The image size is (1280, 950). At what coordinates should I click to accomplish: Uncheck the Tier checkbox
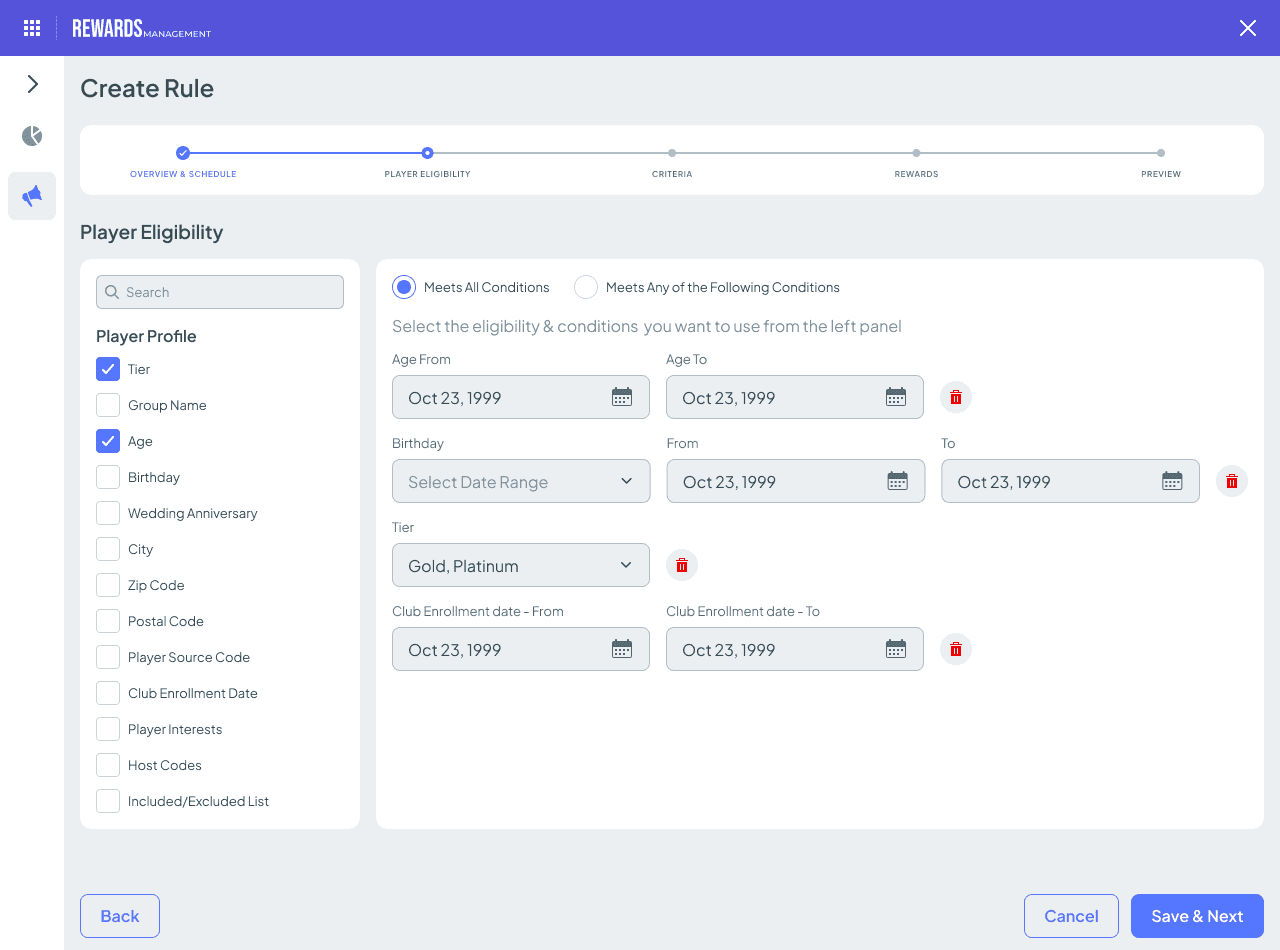107,369
